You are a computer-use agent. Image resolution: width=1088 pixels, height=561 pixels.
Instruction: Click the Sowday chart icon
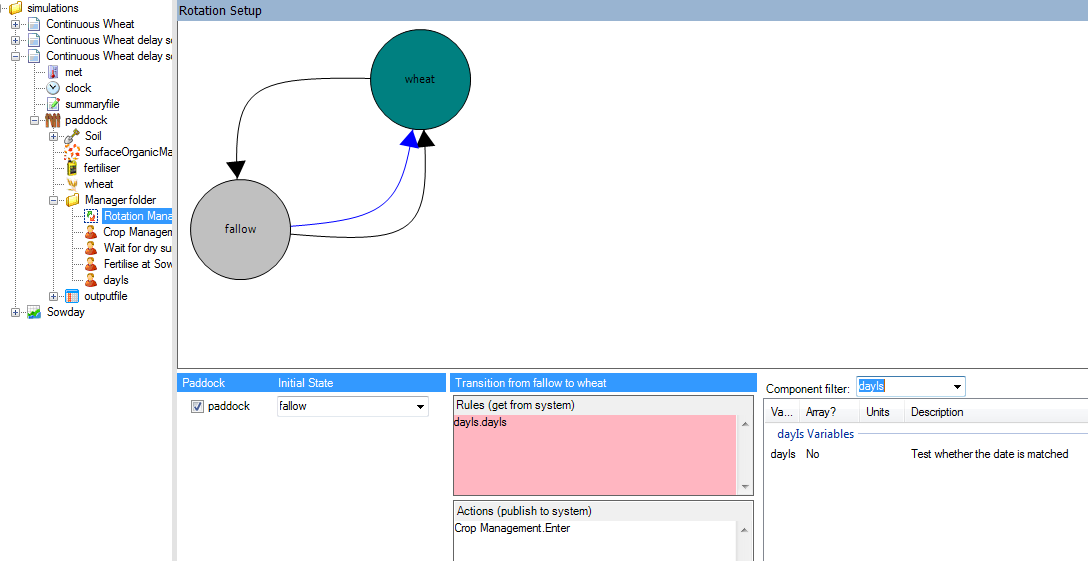tap(34, 312)
